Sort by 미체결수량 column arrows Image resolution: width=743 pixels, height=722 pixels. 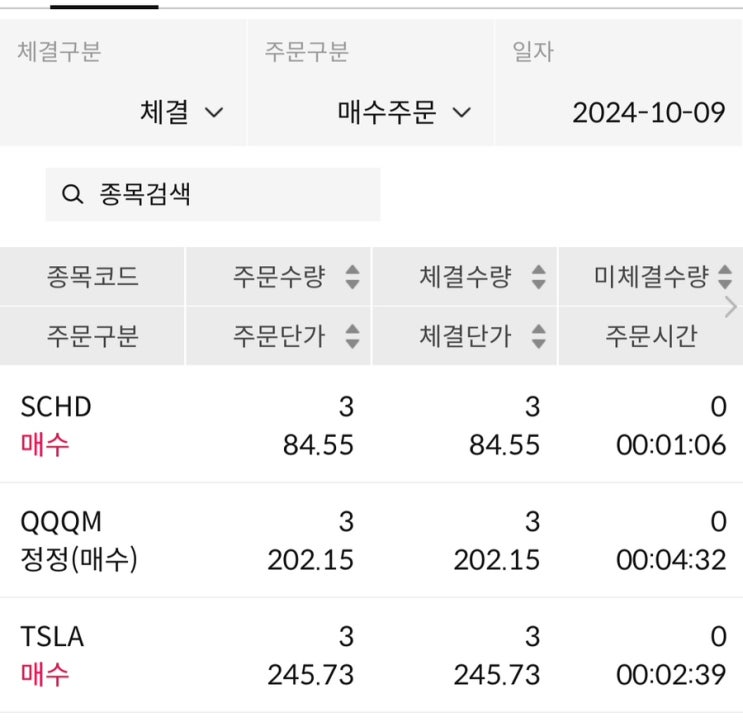[725, 277]
